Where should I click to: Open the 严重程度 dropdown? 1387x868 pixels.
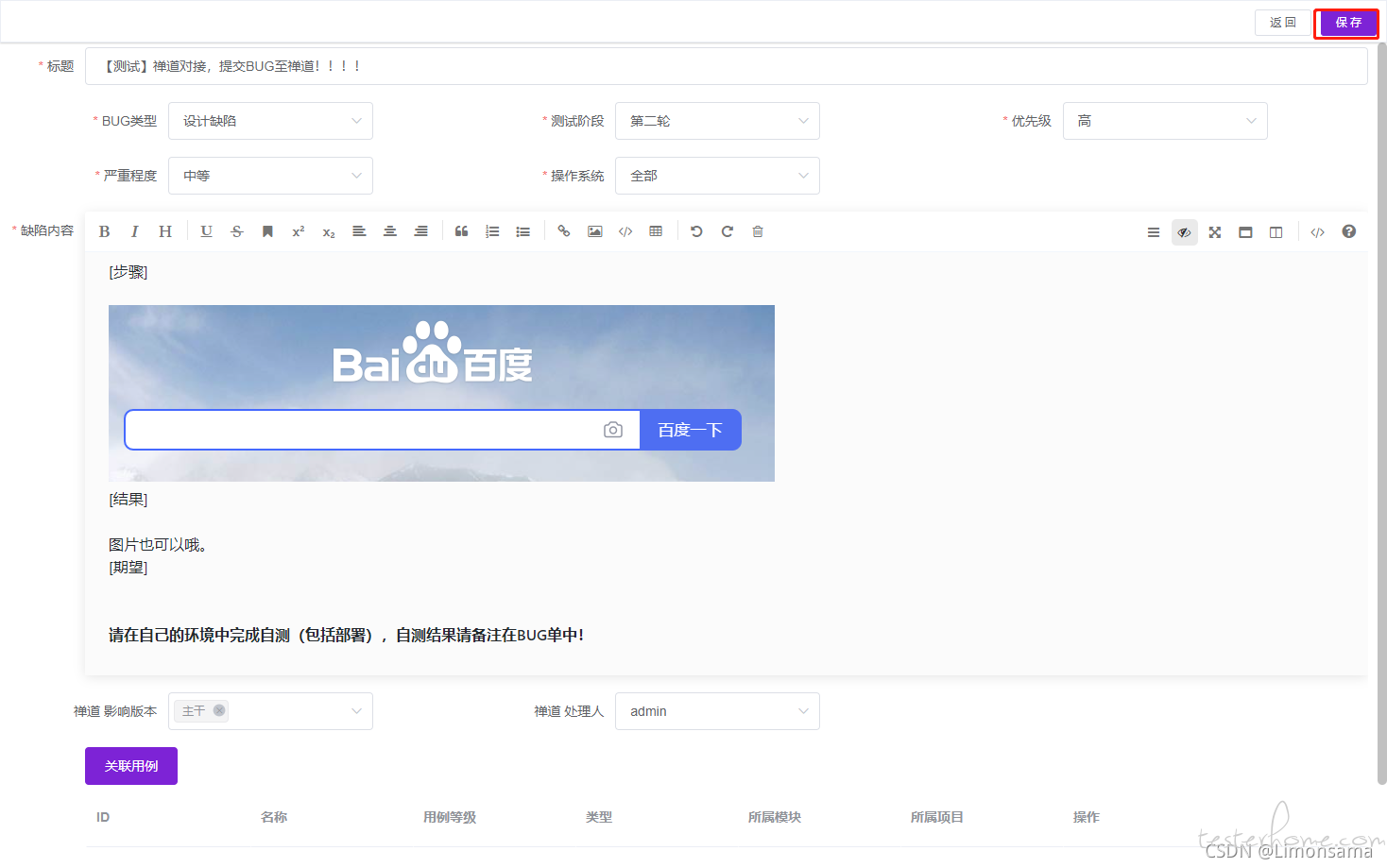[270, 176]
